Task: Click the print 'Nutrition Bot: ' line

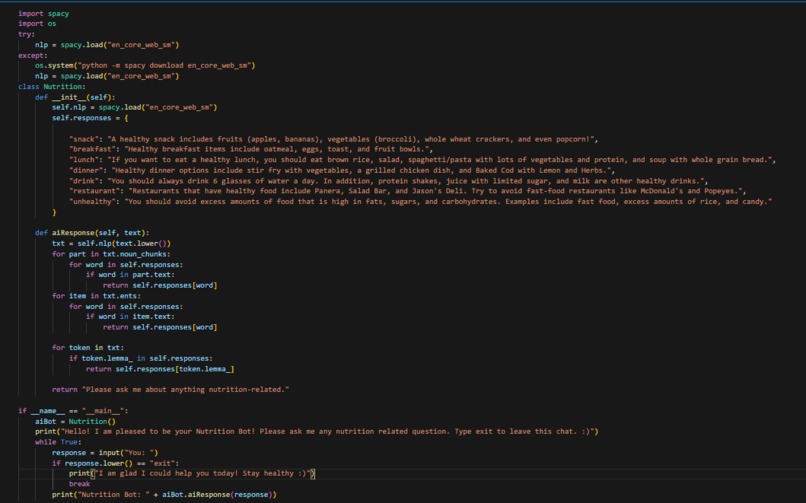Action: pyautogui.click(x=164, y=494)
